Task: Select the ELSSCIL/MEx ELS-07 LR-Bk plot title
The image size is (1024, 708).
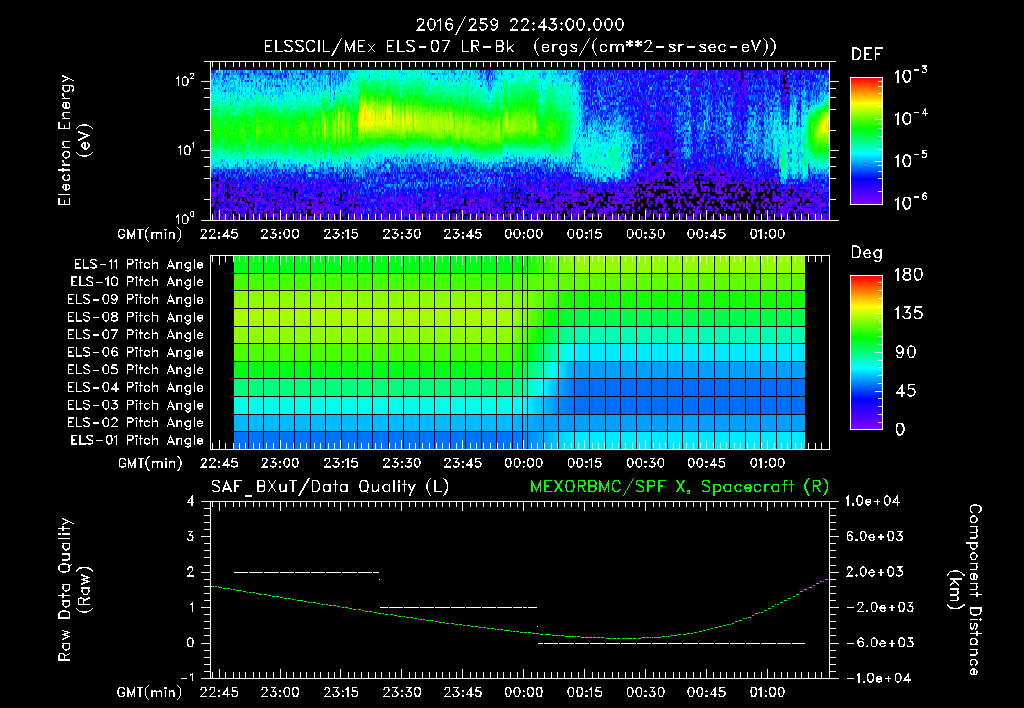Action: pyautogui.click(x=520, y=47)
